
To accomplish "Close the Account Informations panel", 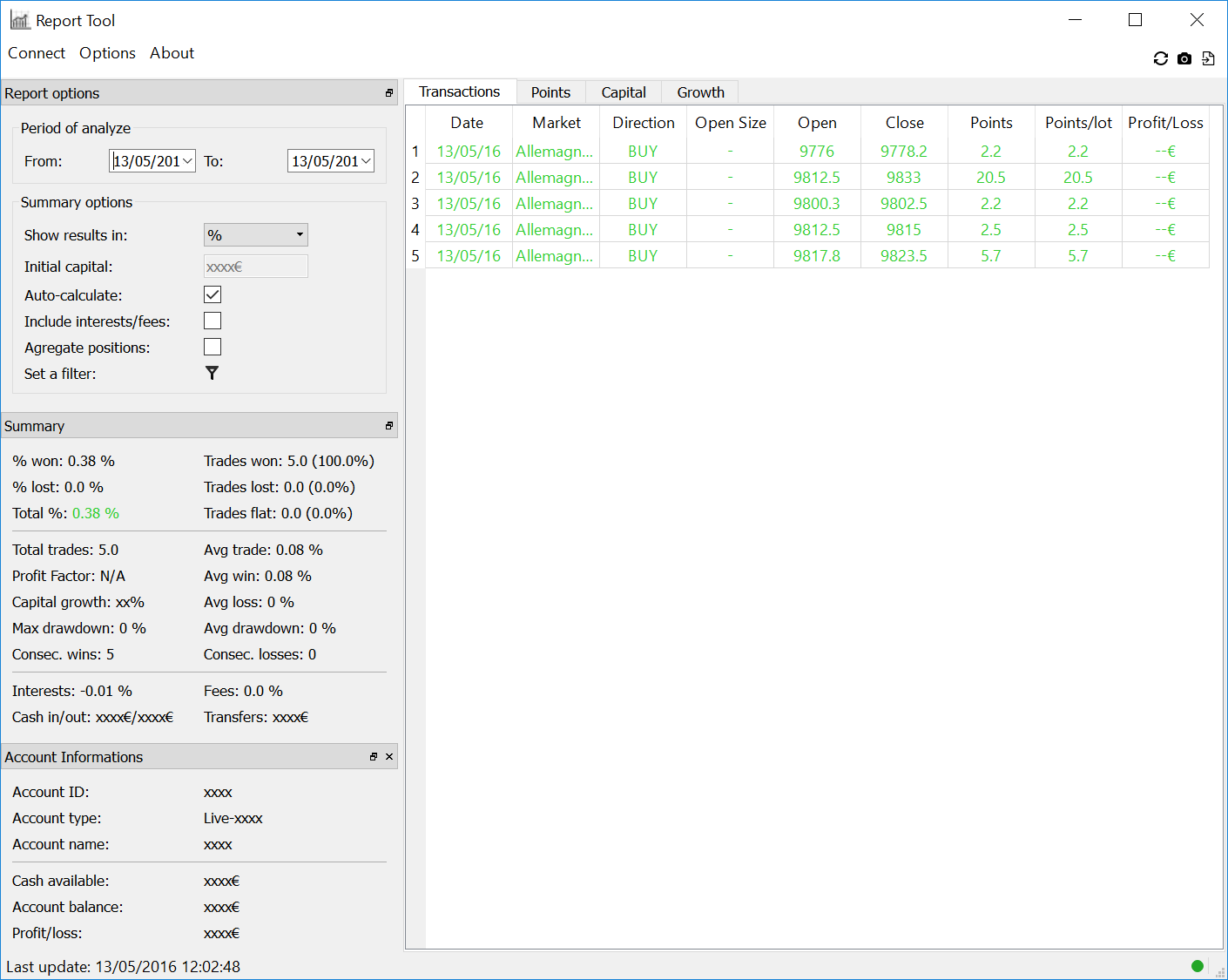I will tap(389, 757).
